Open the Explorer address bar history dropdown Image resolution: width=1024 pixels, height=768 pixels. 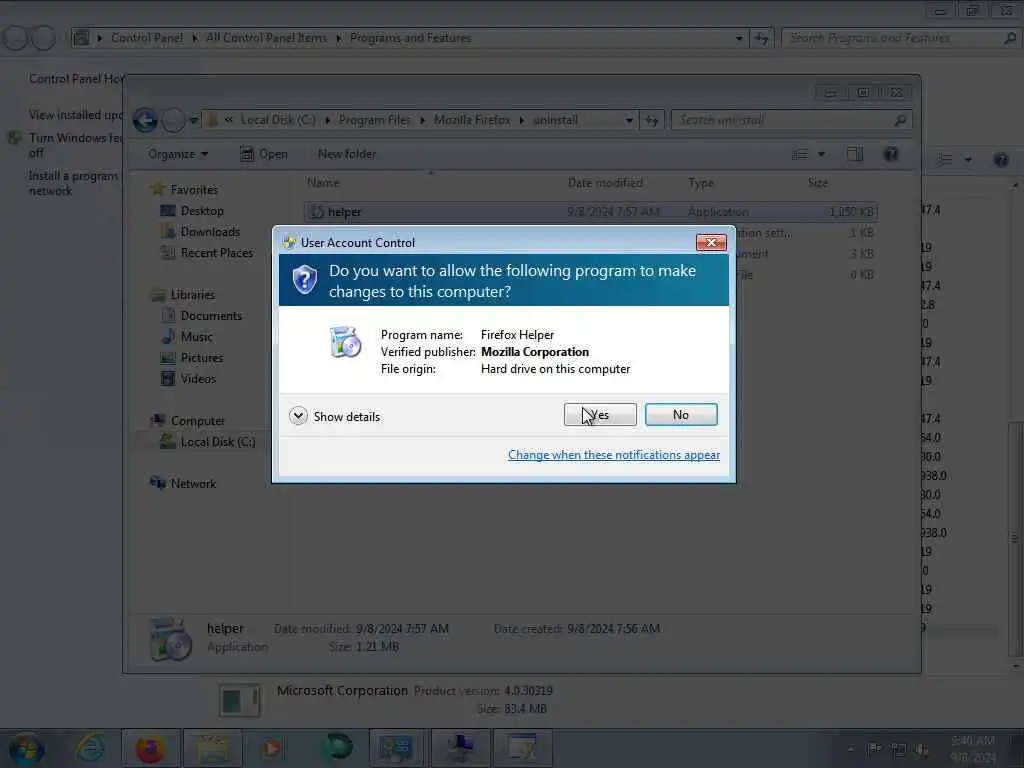(x=629, y=120)
